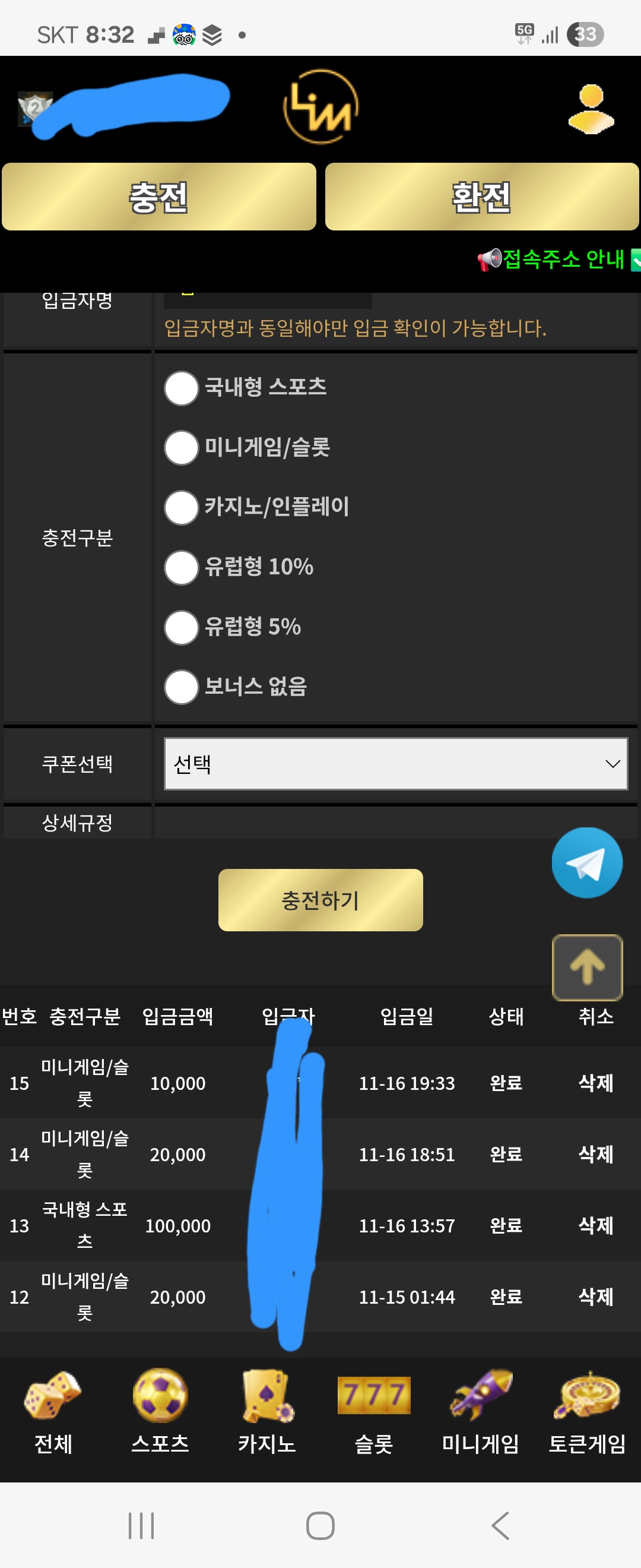Select 미니게임/슬롯 radio option
641x1568 pixels.
coord(181,447)
